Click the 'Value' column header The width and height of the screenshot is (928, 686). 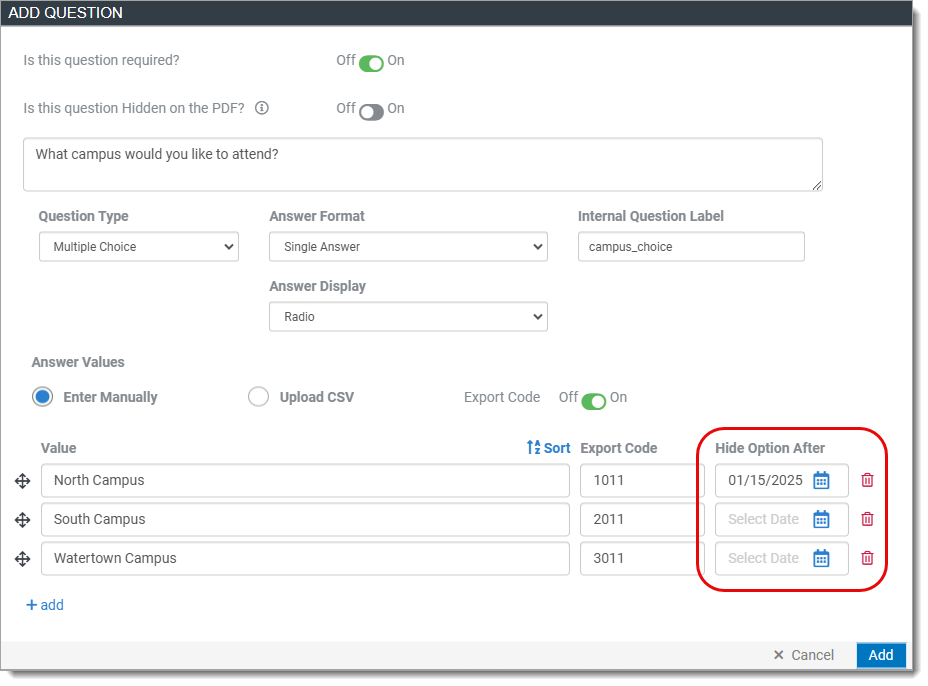click(59, 448)
